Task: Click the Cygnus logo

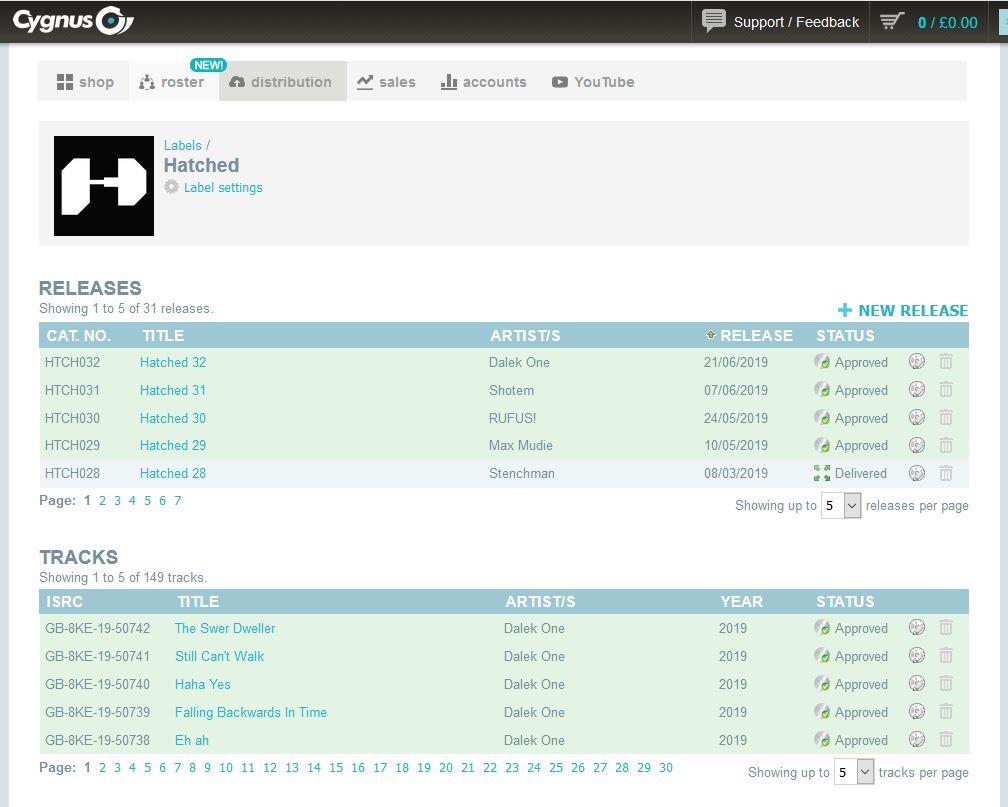Action: tap(73, 21)
